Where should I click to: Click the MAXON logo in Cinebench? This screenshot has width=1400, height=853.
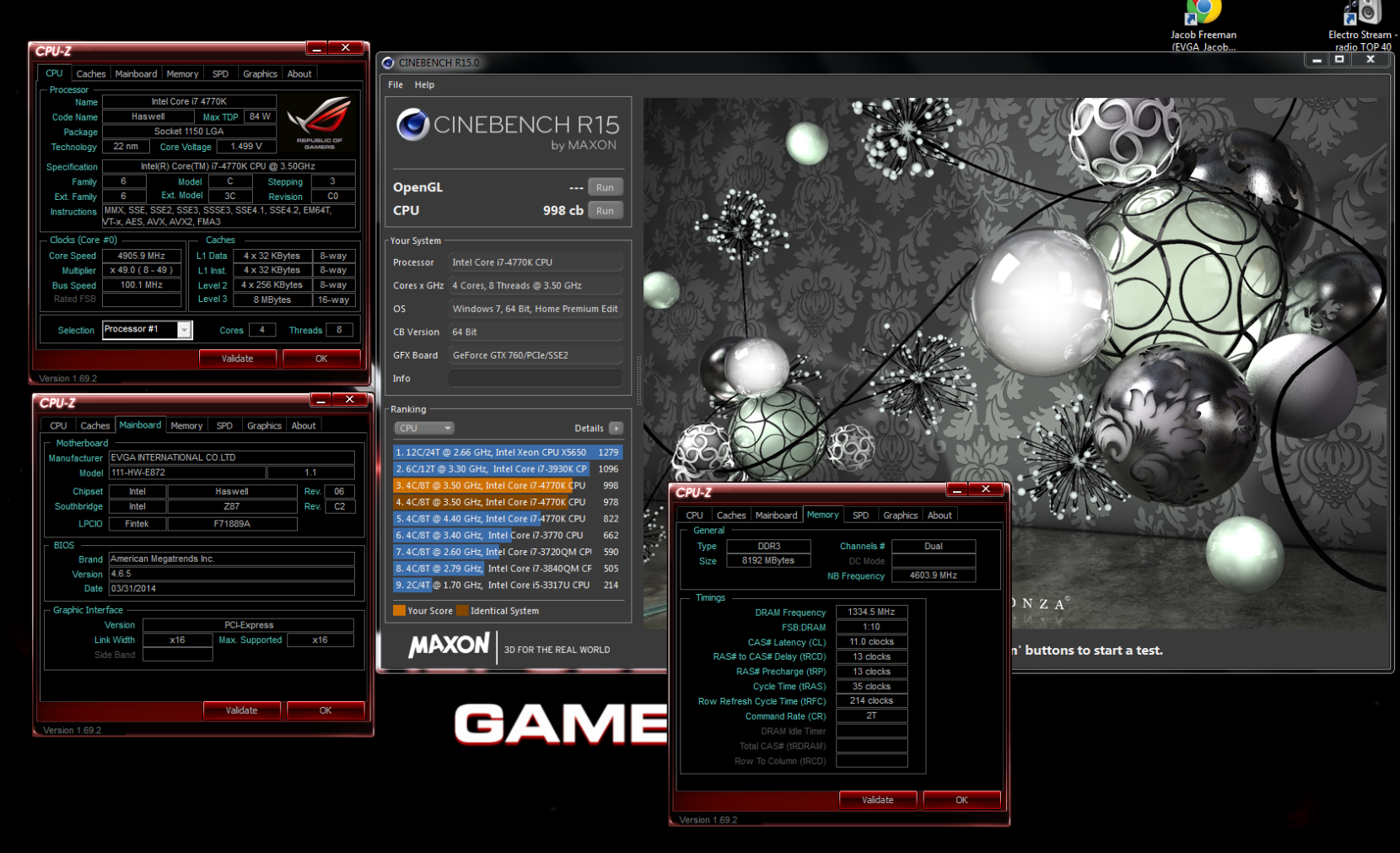449,645
